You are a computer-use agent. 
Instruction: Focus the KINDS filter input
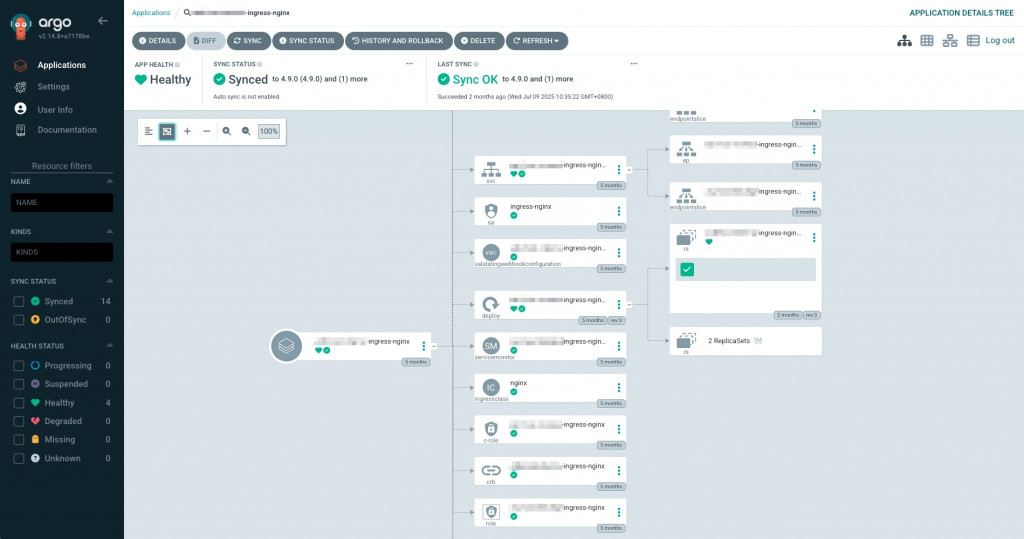tap(61, 252)
